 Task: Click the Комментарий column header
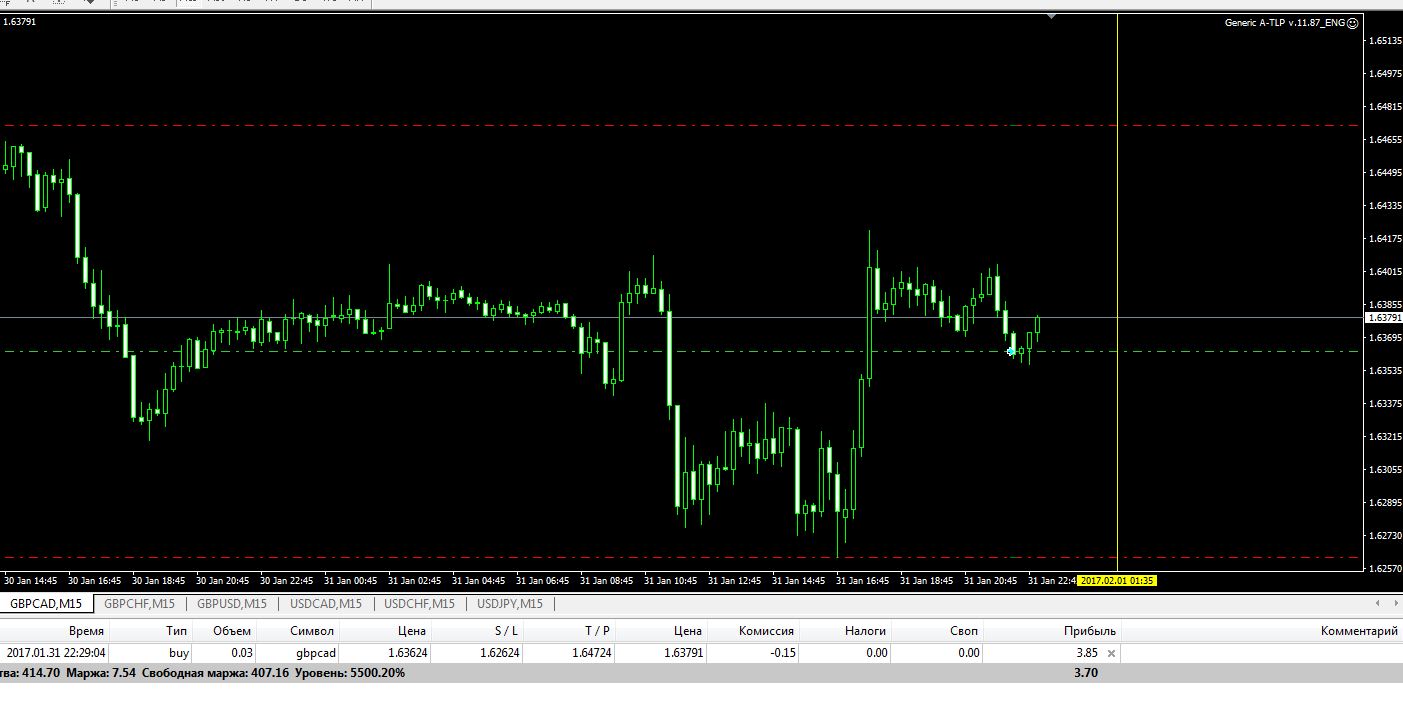(x=1359, y=631)
